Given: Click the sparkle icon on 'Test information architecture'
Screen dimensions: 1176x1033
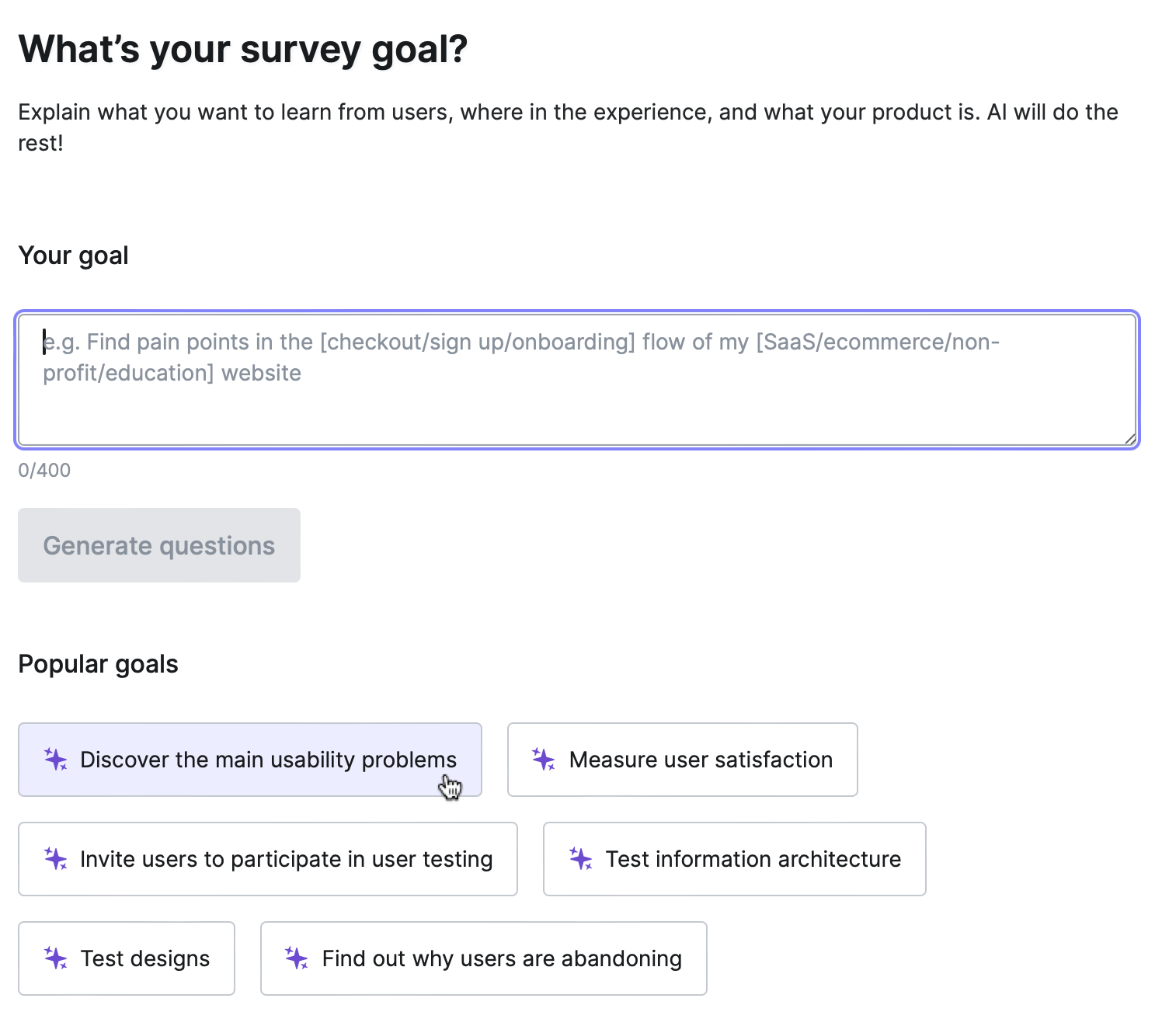Looking at the screenshot, I should coord(579,859).
